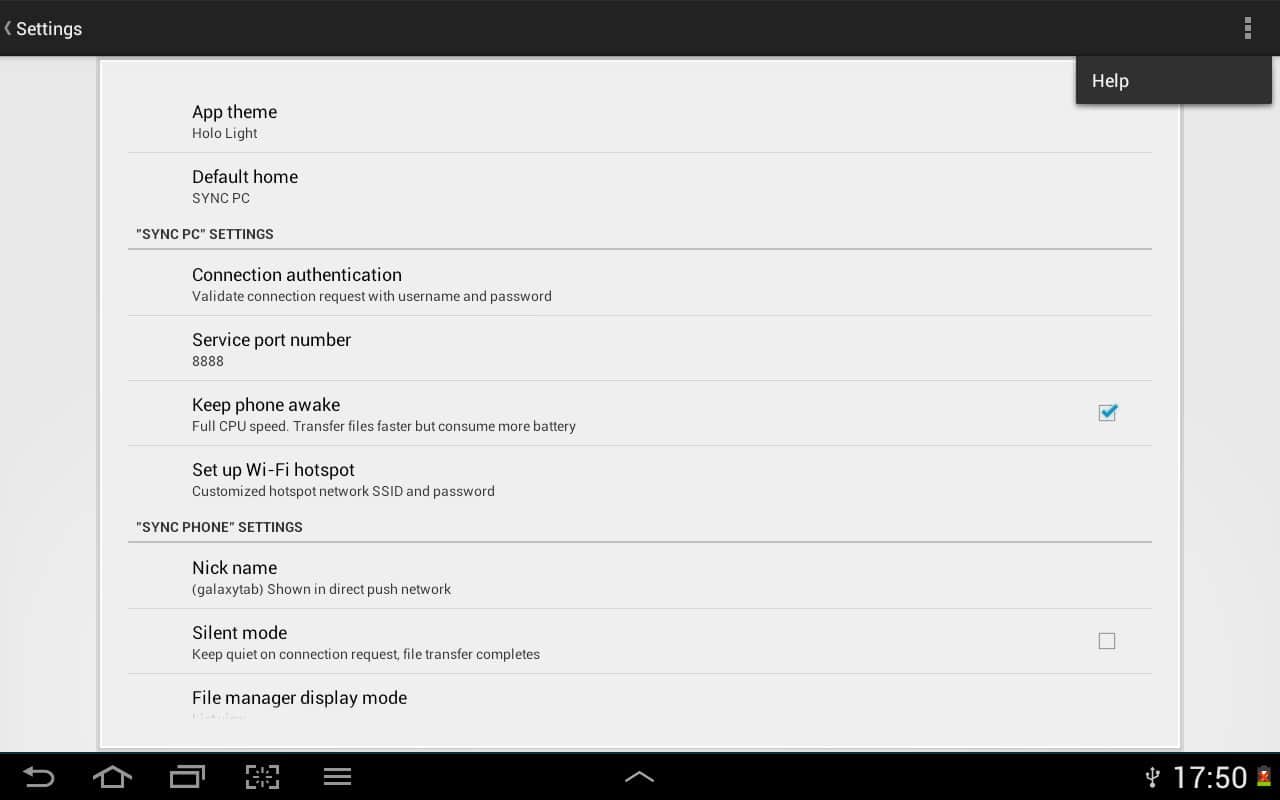Open Set up Wi-Fi hotspot

640,478
